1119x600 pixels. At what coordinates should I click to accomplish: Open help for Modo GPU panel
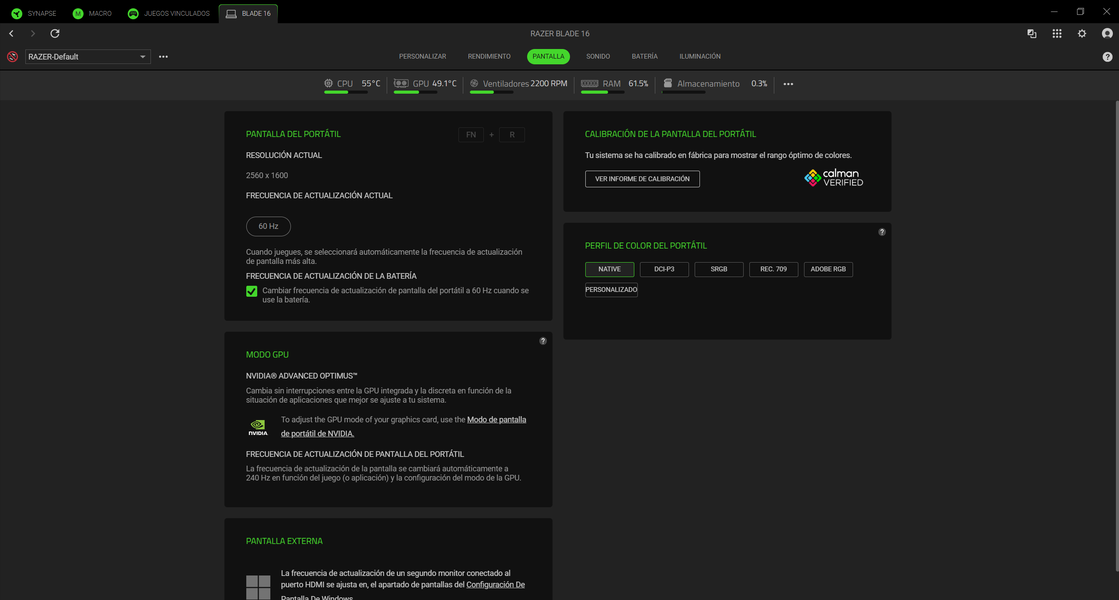pyautogui.click(x=543, y=341)
